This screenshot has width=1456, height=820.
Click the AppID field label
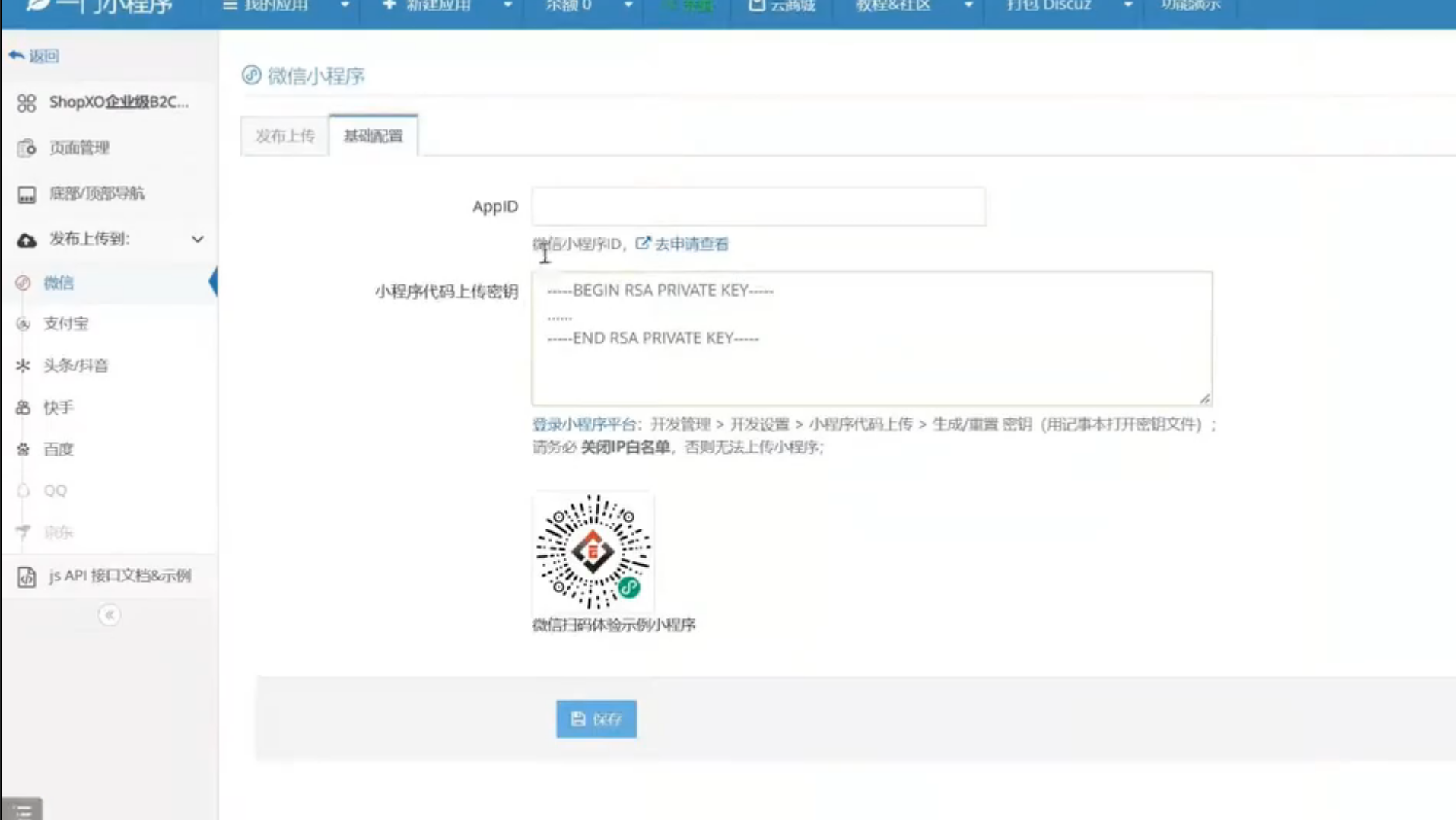495,207
